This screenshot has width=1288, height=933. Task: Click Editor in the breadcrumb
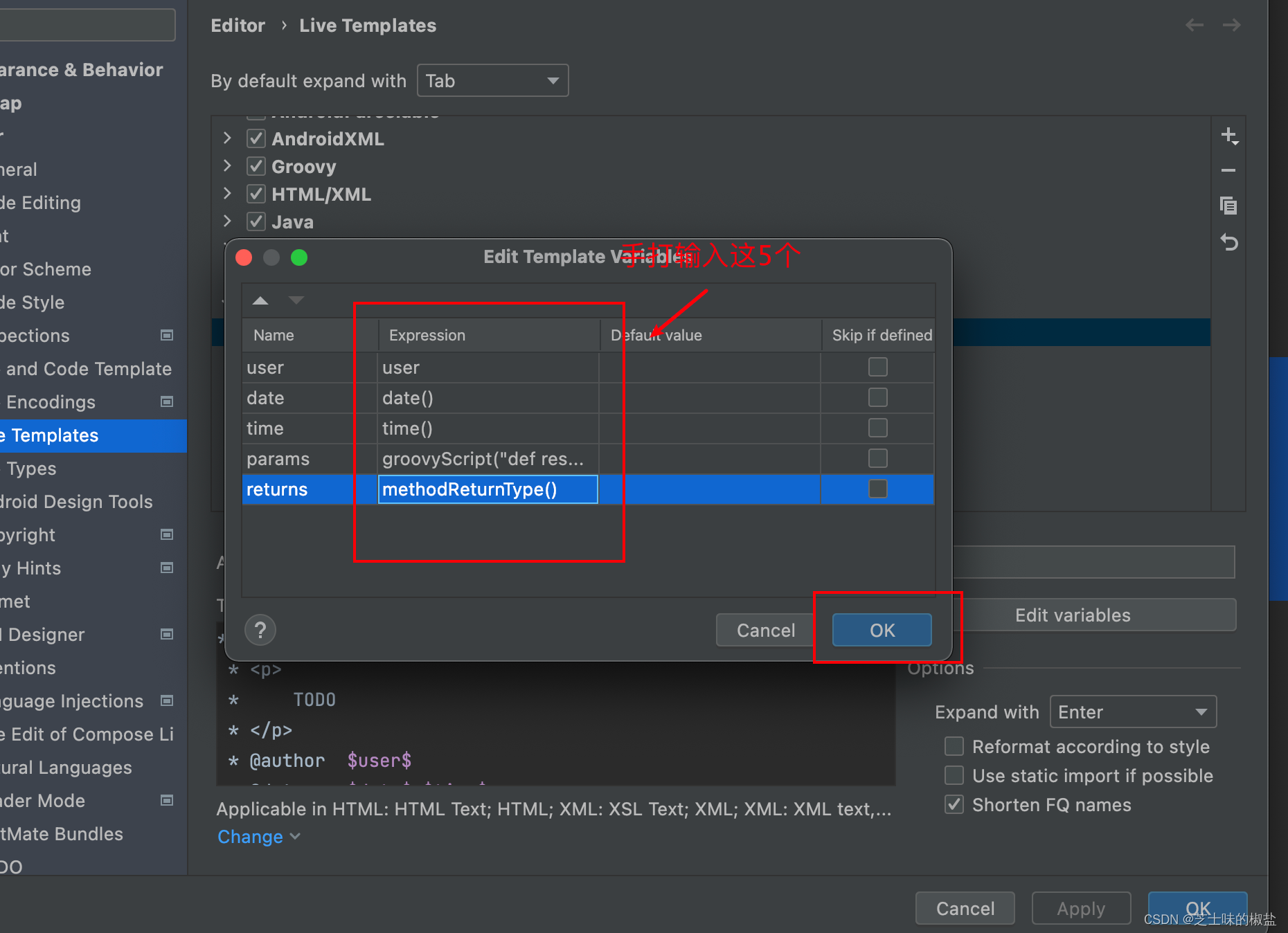238,26
